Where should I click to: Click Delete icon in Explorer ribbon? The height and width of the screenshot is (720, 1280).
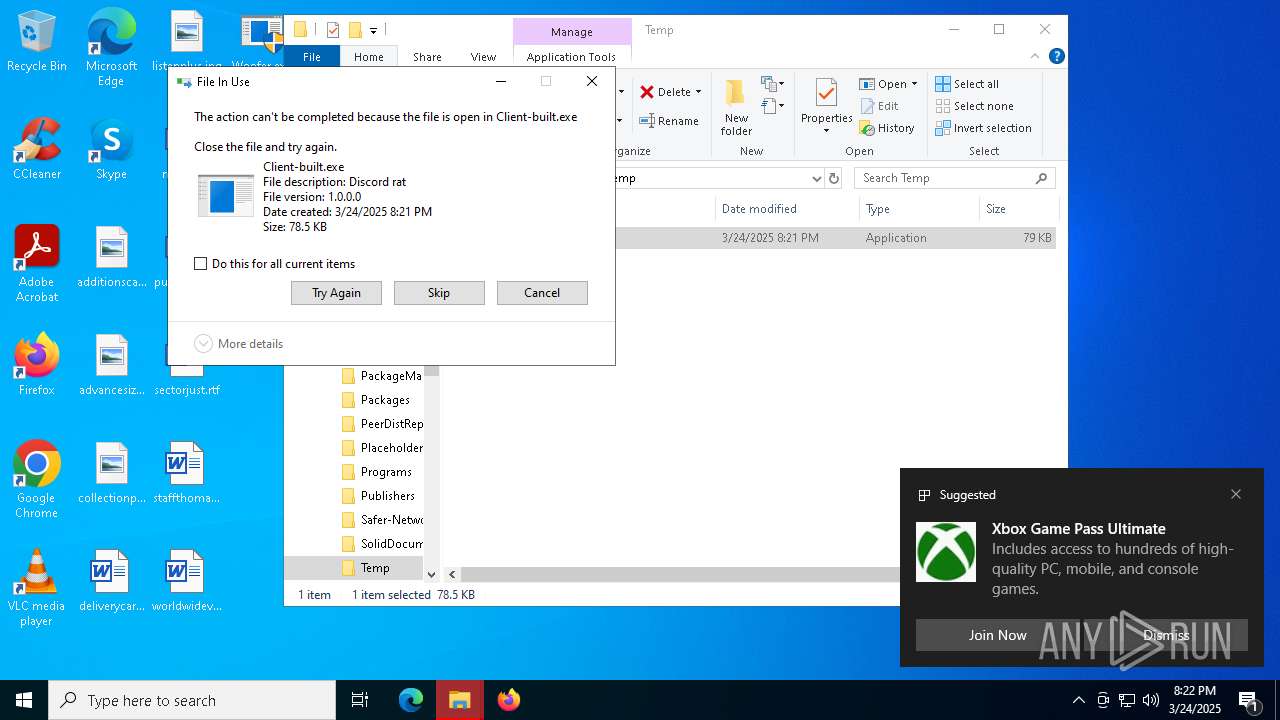pos(647,92)
